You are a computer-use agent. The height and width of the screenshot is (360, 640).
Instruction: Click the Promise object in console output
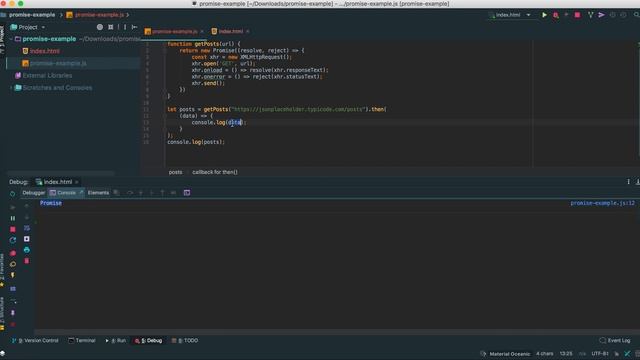click(x=51, y=203)
